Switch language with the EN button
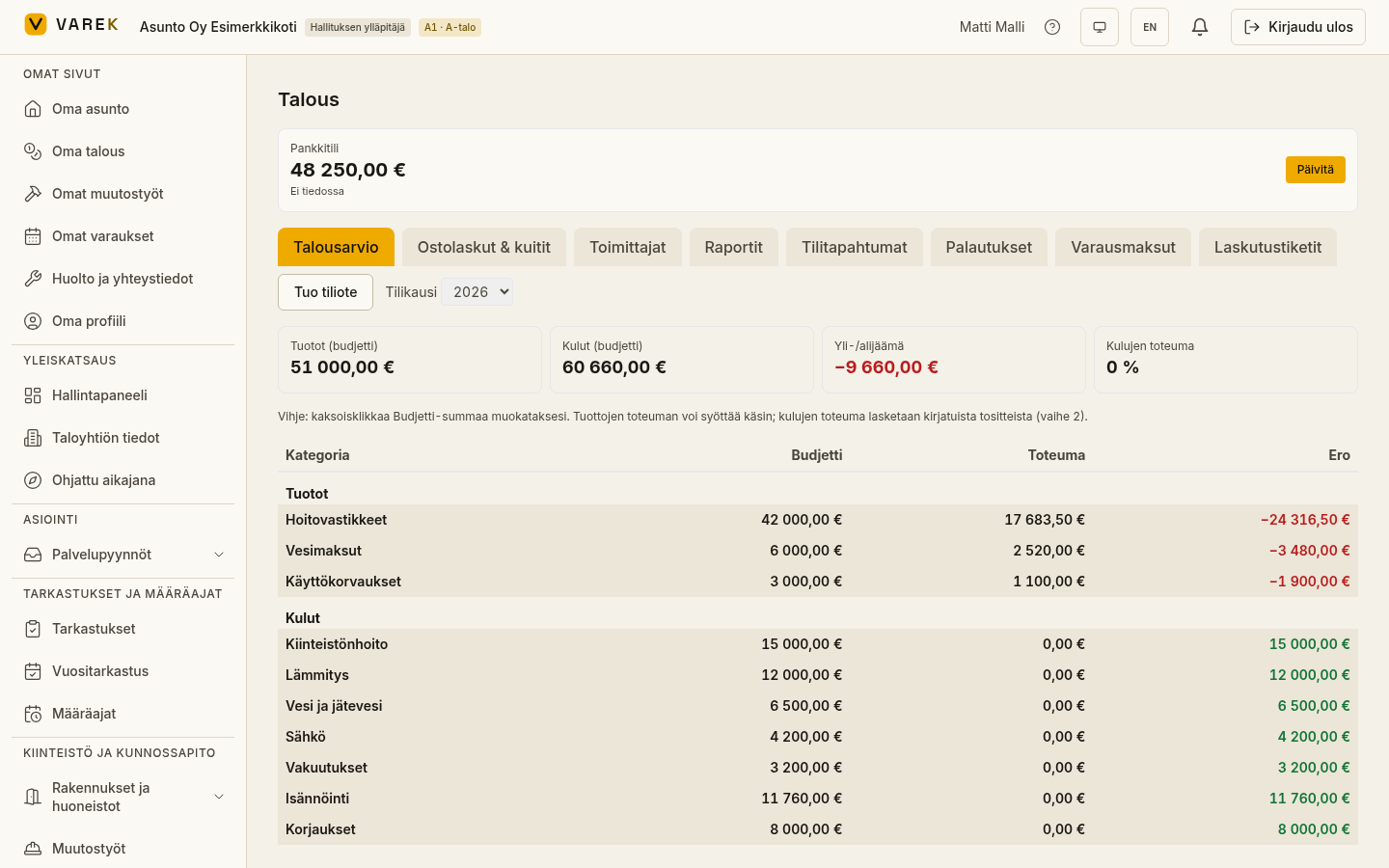 pos(1150,27)
